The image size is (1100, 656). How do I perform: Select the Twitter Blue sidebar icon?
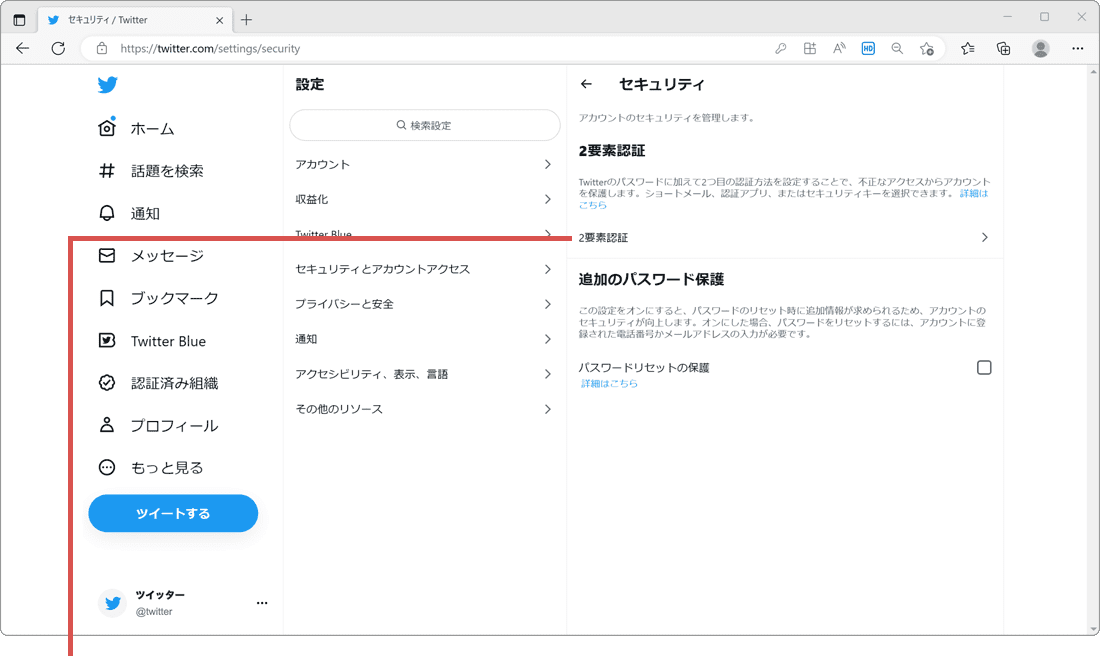(107, 340)
